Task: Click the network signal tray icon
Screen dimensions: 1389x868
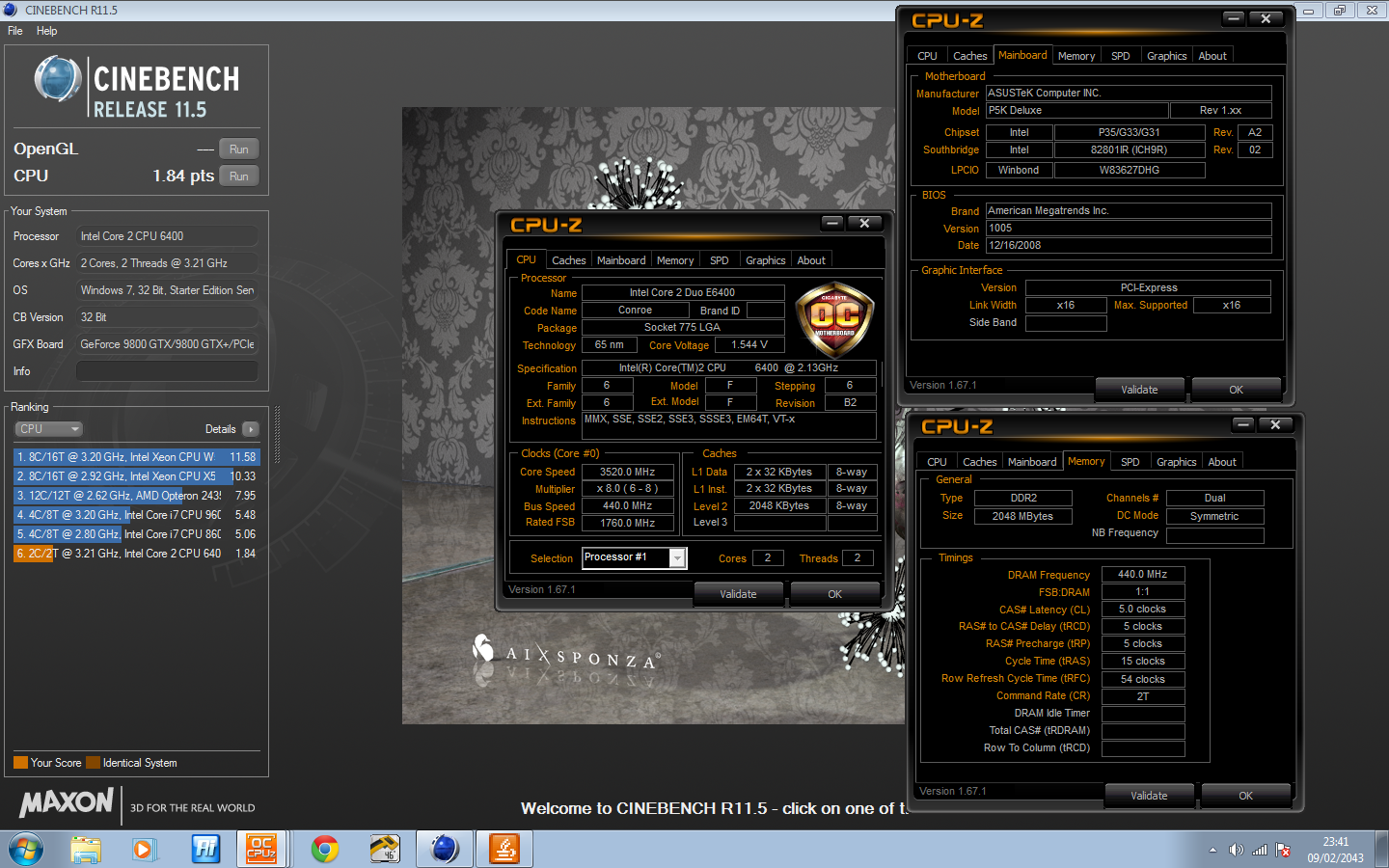Action: [x=1260, y=850]
